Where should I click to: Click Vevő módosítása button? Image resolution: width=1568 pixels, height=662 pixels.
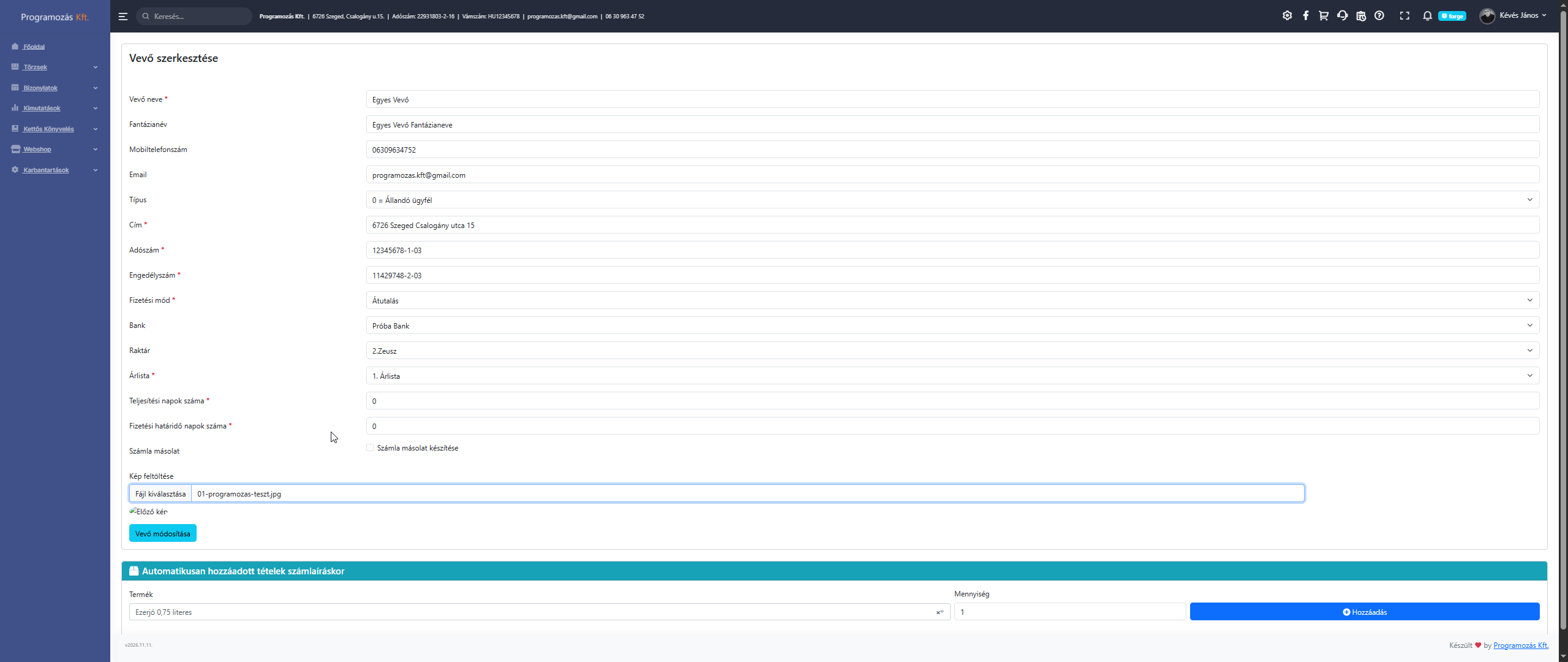pos(162,533)
